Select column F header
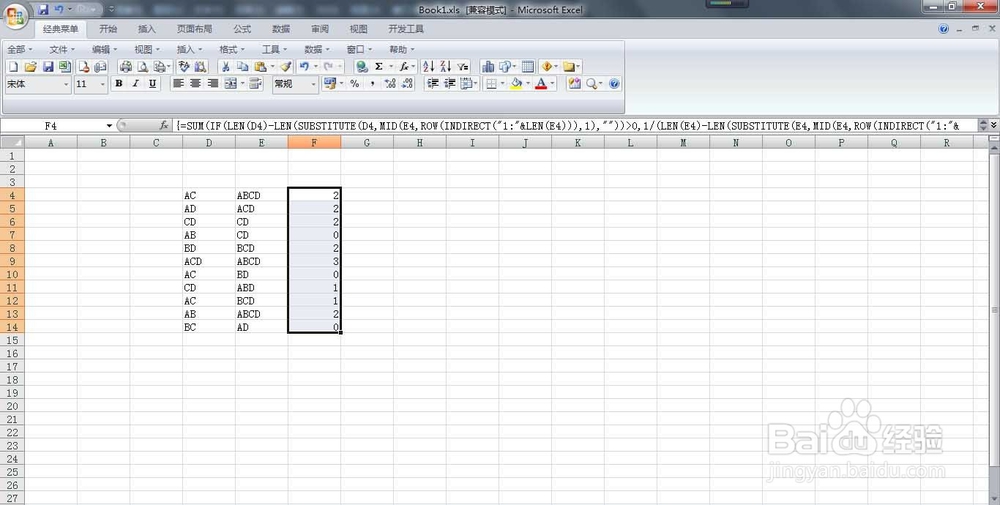The width and height of the screenshot is (1000, 505). click(314, 143)
